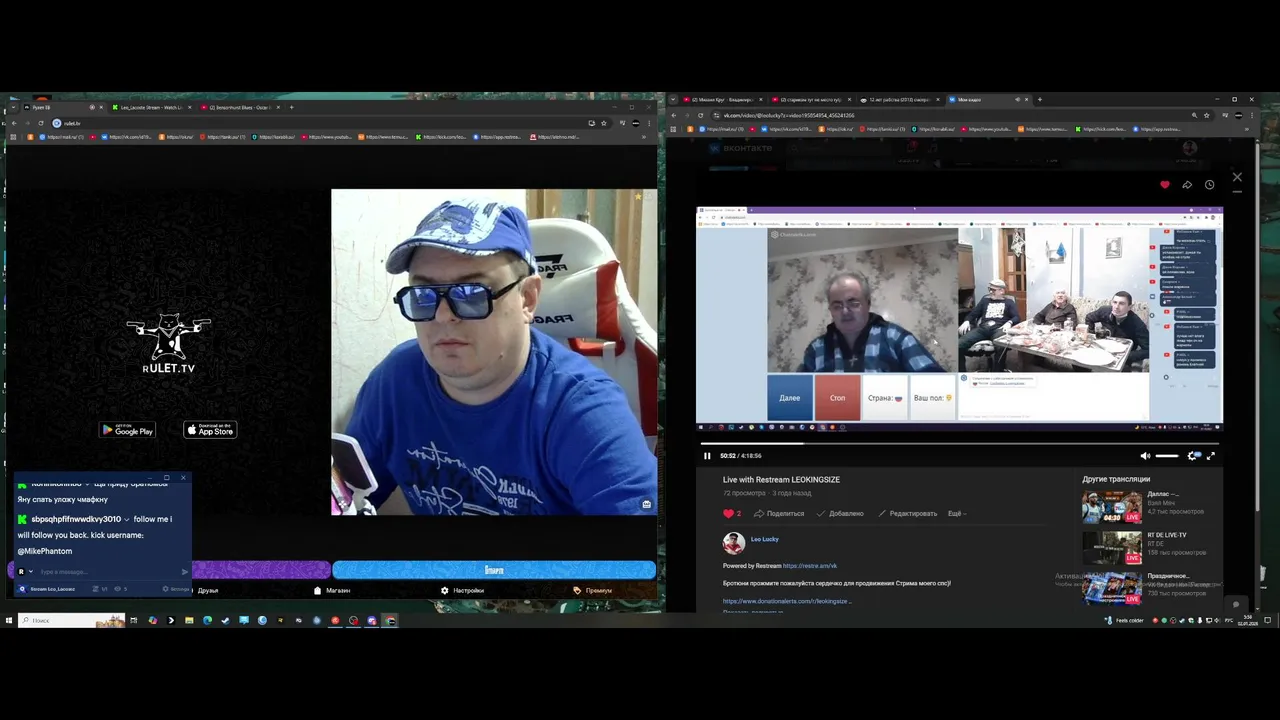Open new tab in right browser
The width and height of the screenshot is (1280, 720).
1040,100
